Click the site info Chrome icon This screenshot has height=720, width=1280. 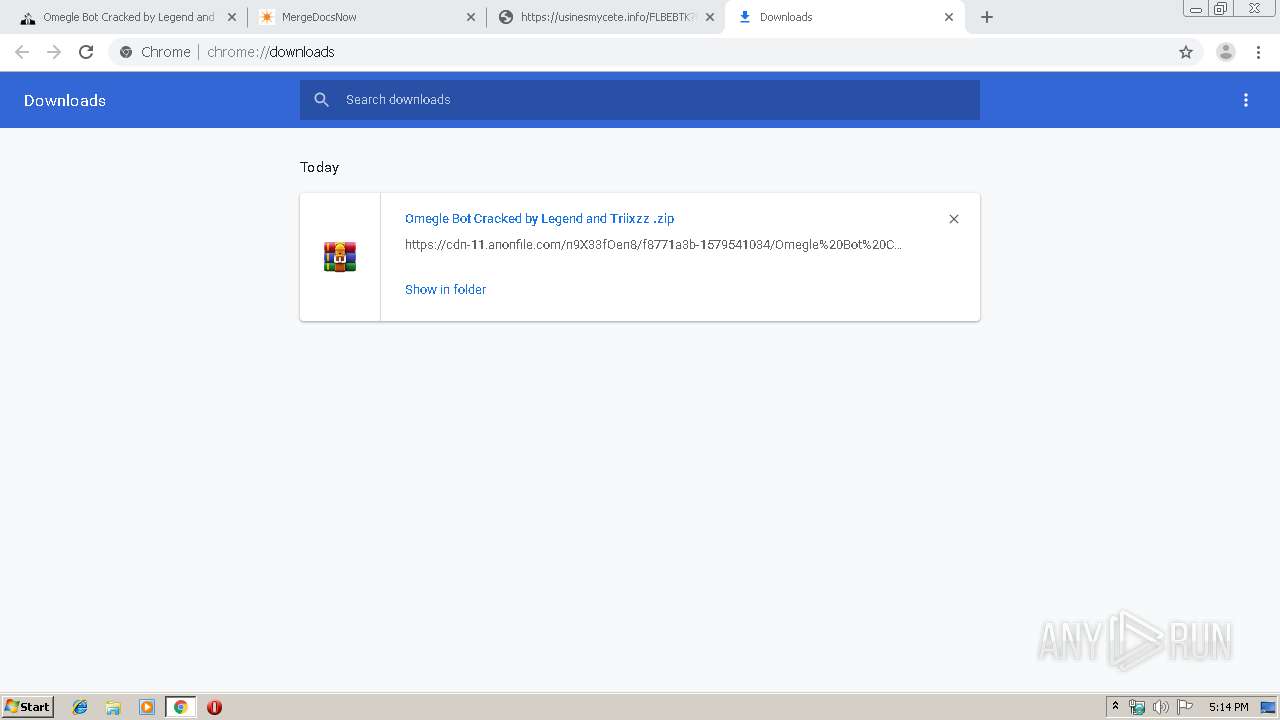tap(126, 52)
